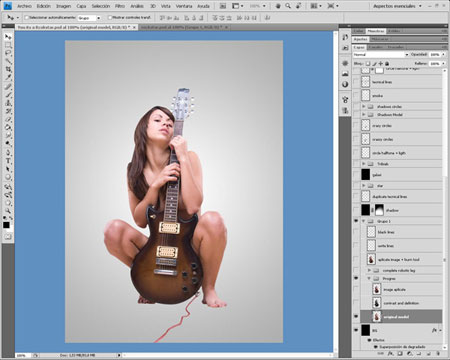The width and height of the screenshot is (450, 360).
Task: Open the Filtro menu
Action: 120,6
